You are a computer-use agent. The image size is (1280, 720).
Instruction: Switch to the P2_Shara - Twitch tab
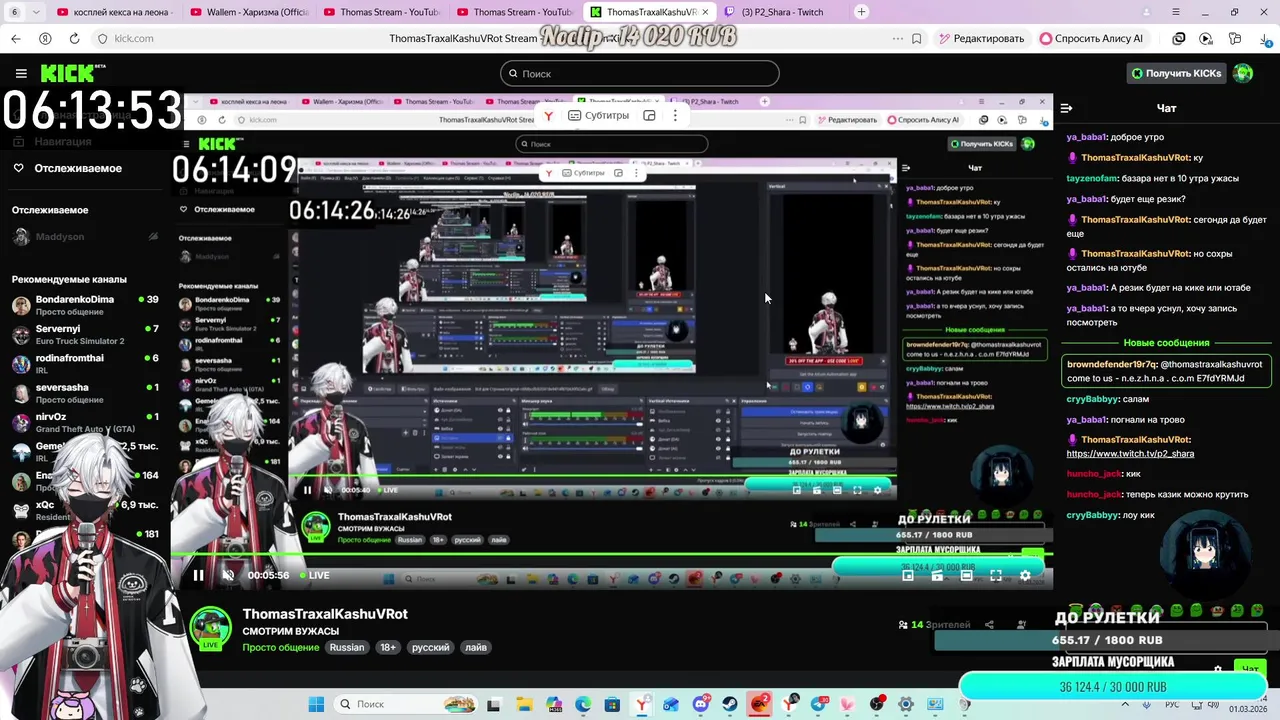pos(781,12)
